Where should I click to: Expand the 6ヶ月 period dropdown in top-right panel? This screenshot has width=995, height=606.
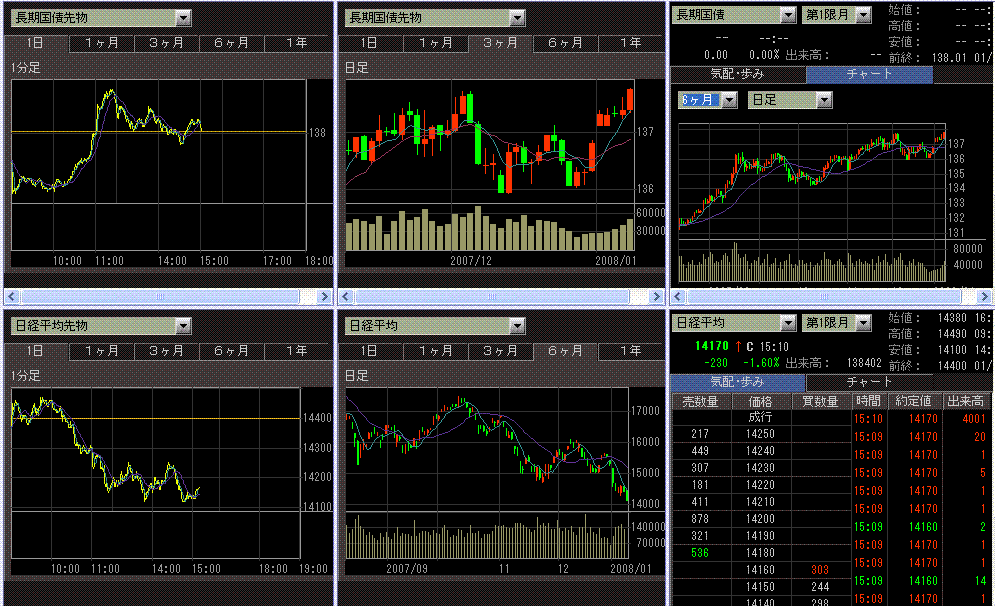(729, 100)
